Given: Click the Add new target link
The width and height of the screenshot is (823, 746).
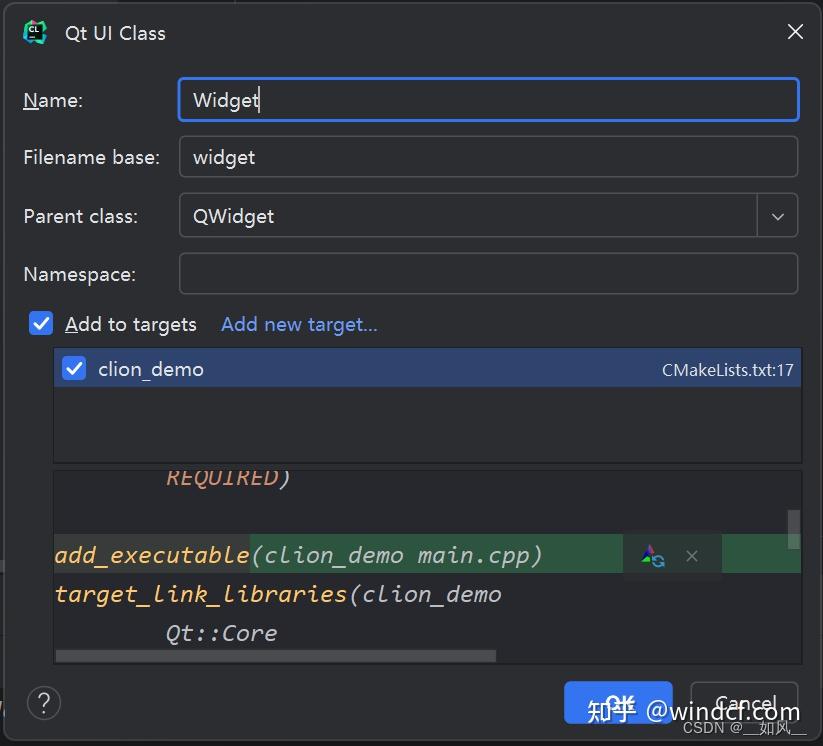Looking at the screenshot, I should (x=299, y=324).
